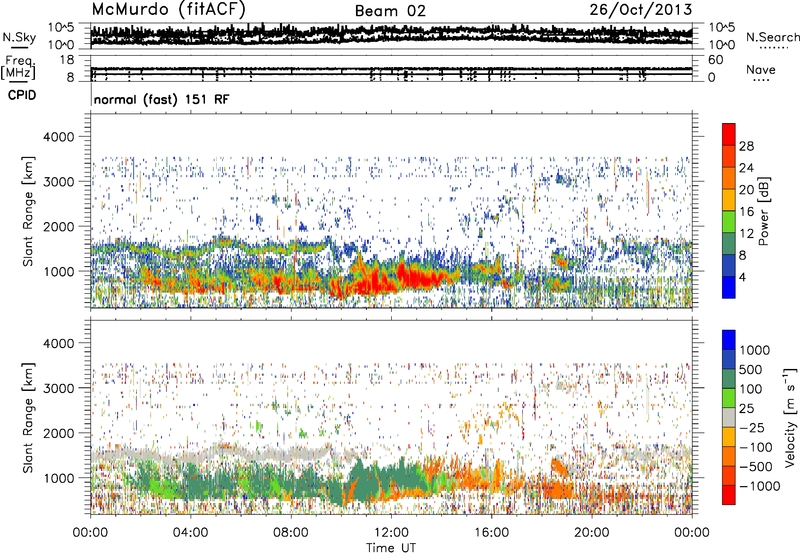Click the gray velocity band near 1500 km
The height and width of the screenshot is (554, 800).
pos(214,453)
